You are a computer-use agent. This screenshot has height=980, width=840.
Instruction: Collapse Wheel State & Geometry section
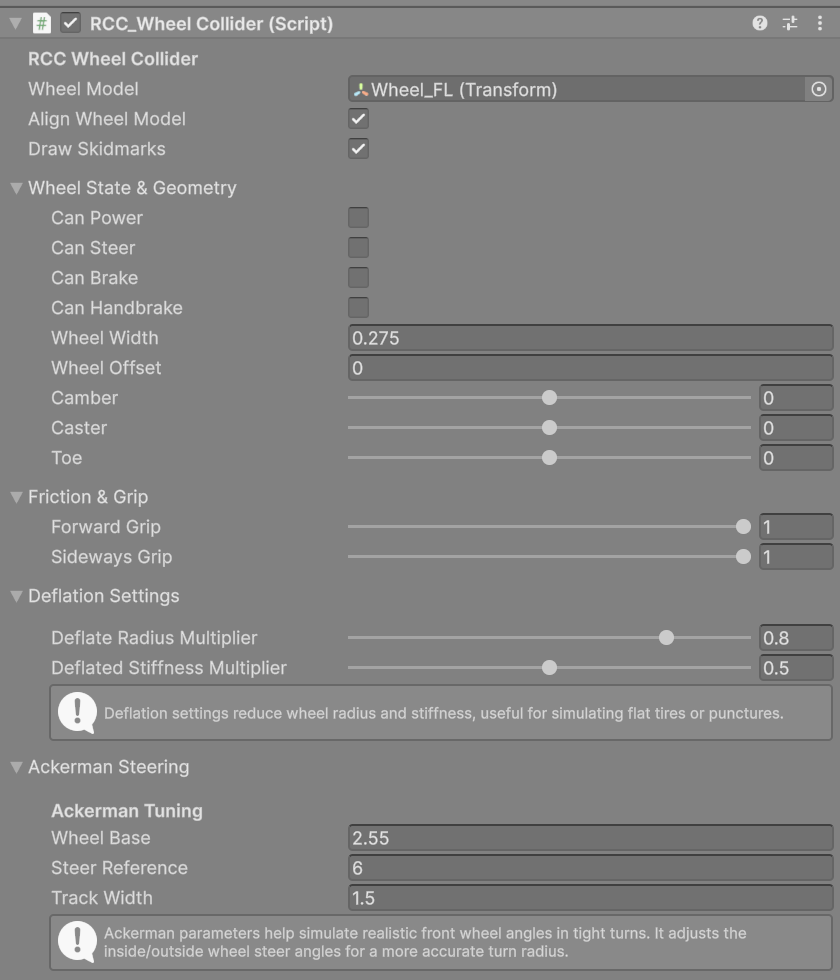pos(16,188)
